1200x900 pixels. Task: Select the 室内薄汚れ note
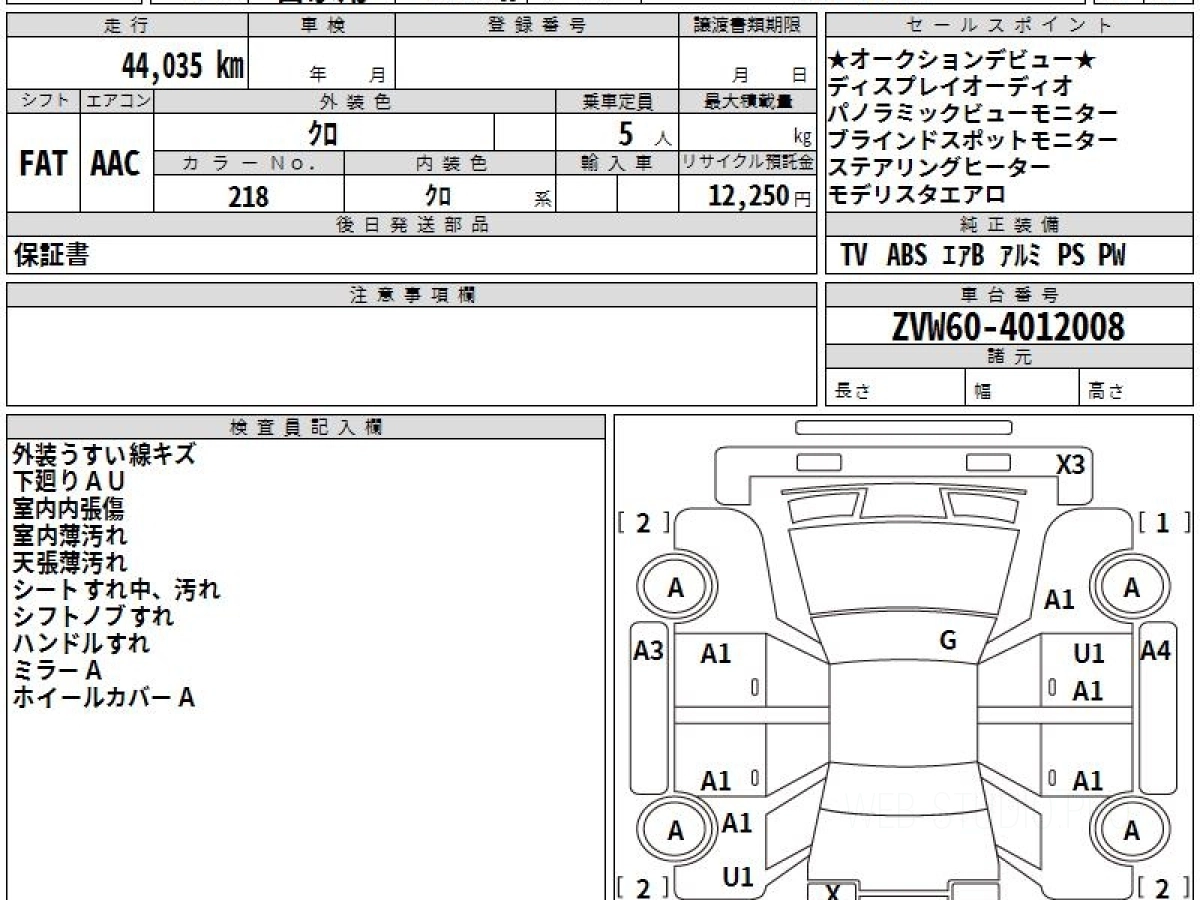click(x=70, y=536)
